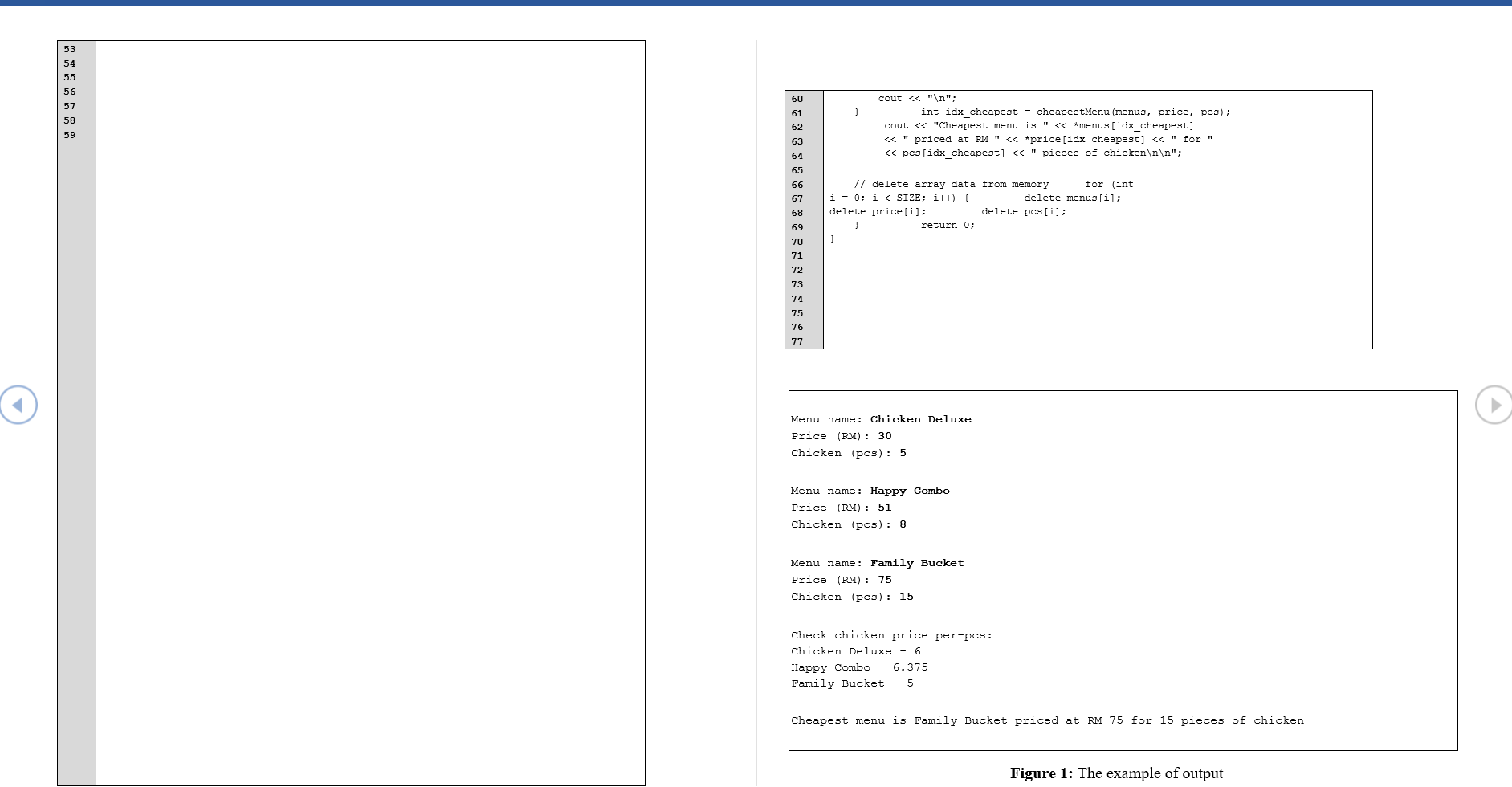Select line number 70 next to the closing brace
The width and height of the screenshot is (1512, 787).
tap(797, 241)
